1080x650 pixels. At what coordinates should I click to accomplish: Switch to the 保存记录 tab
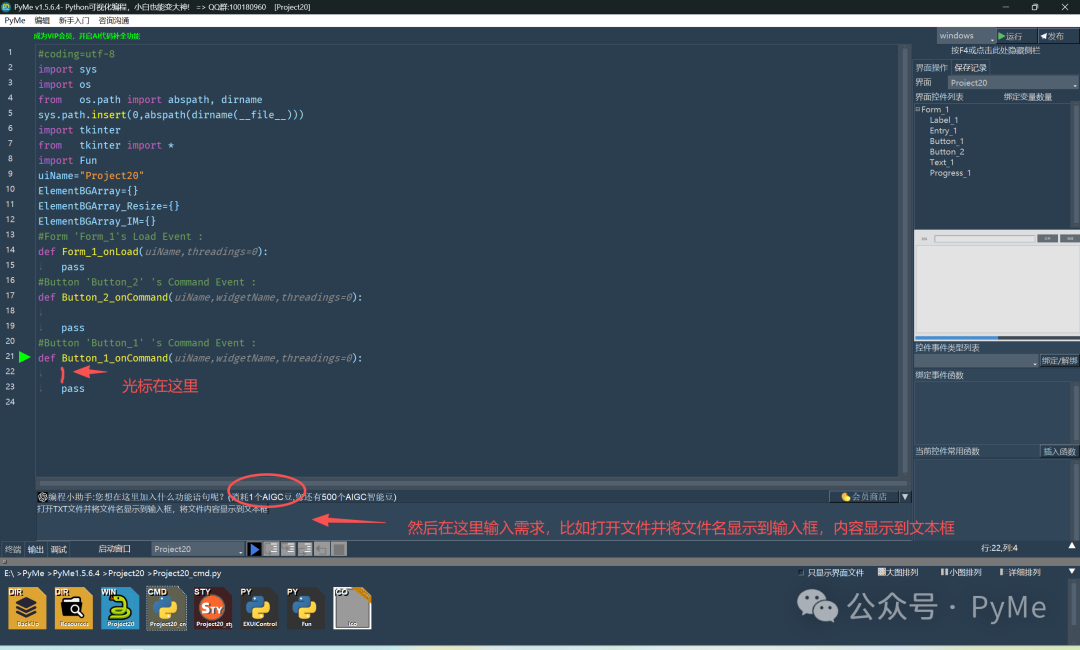click(x=970, y=67)
